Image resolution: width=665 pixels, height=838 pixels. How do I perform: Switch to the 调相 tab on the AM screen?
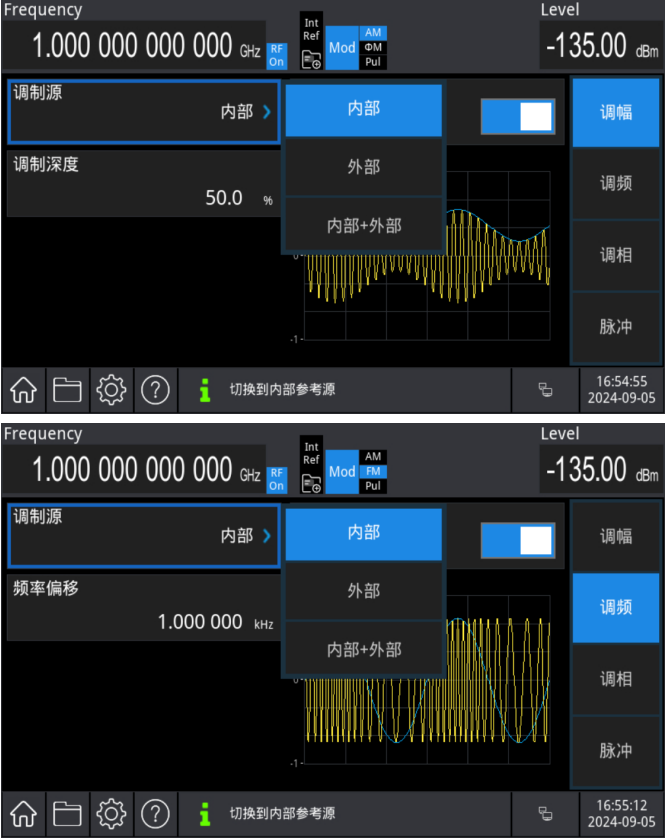coord(615,255)
